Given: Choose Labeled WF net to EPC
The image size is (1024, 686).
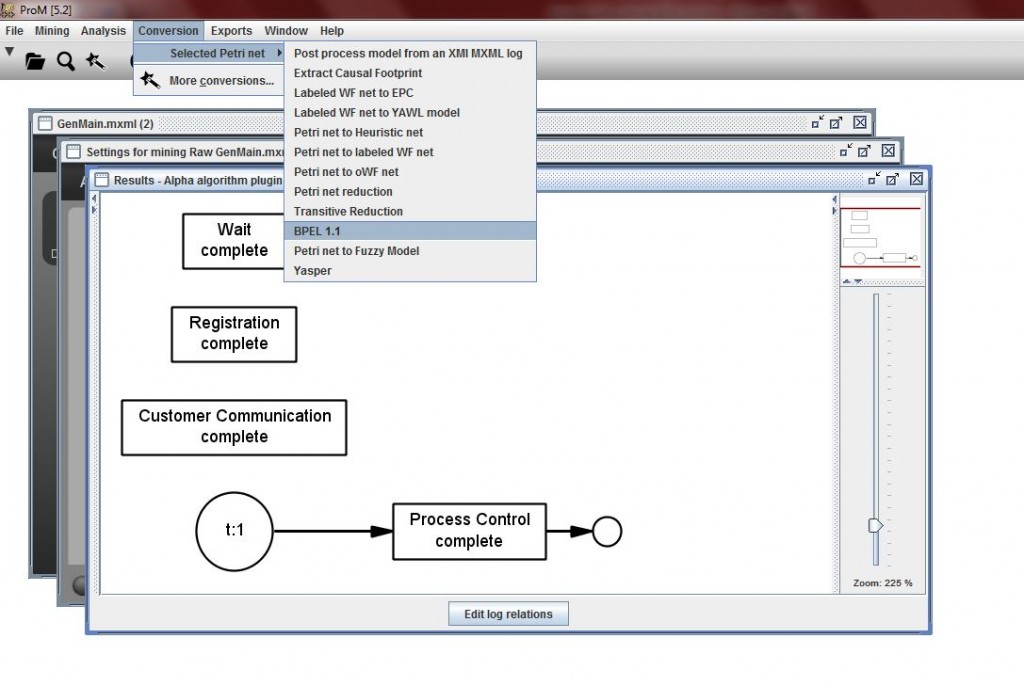Looking at the screenshot, I should click(x=410, y=93).
